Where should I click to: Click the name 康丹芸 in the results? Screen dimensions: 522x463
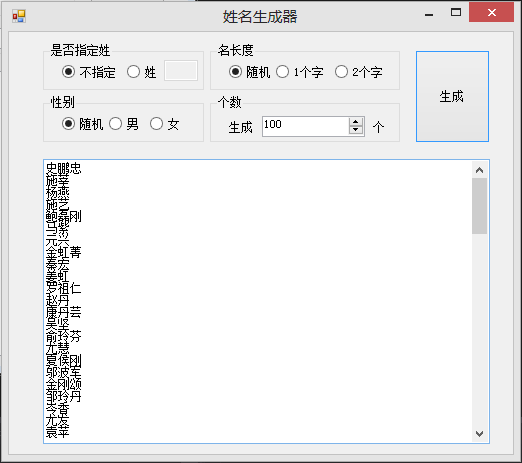pos(63,312)
